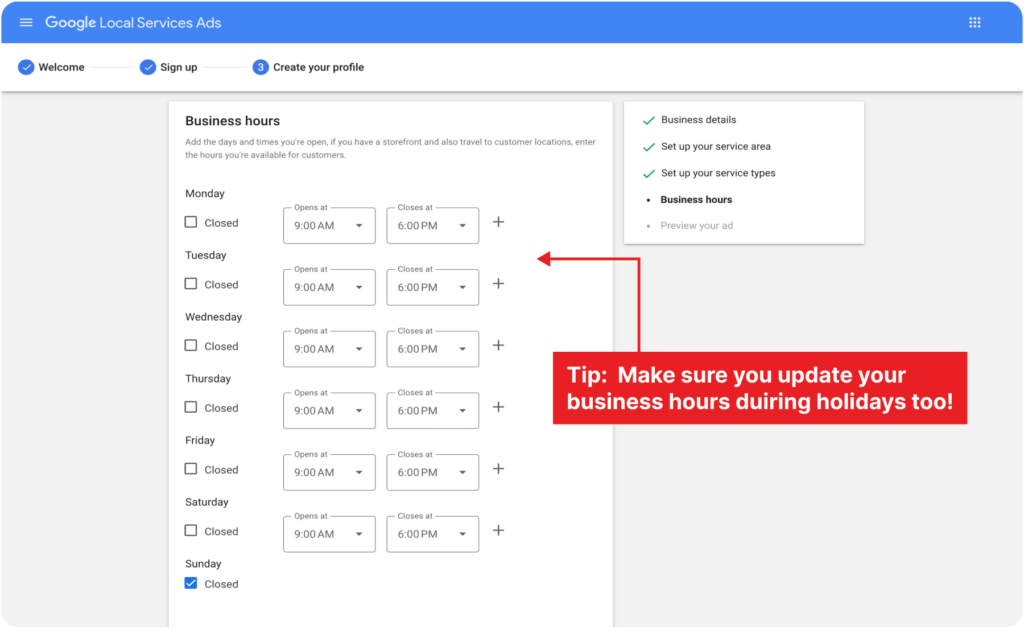This screenshot has height=633, width=1024.
Task: Click the Saturday day label
Action: pos(206,502)
